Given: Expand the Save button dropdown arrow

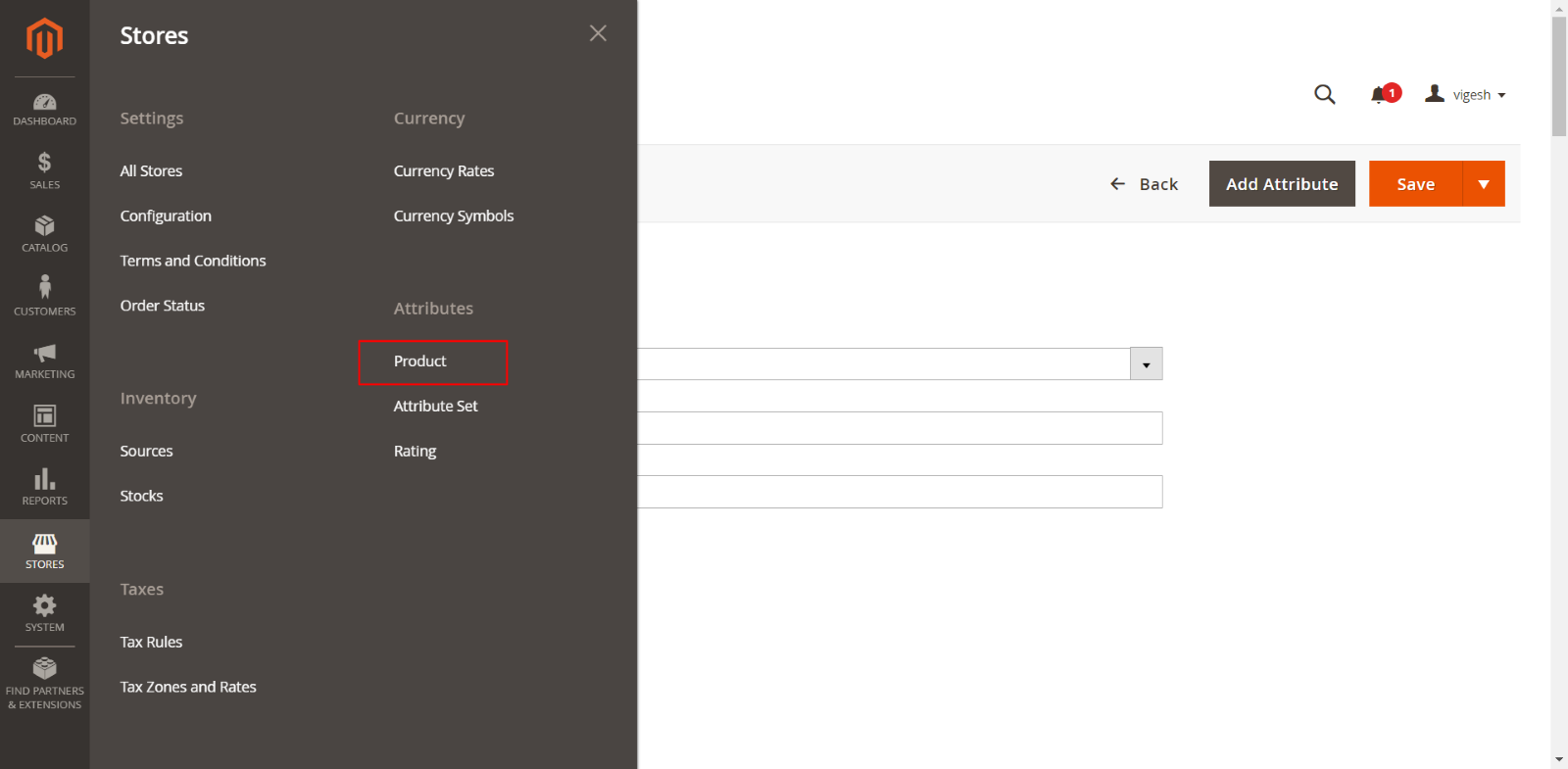Looking at the screenshot, I should click(1484, 184).
